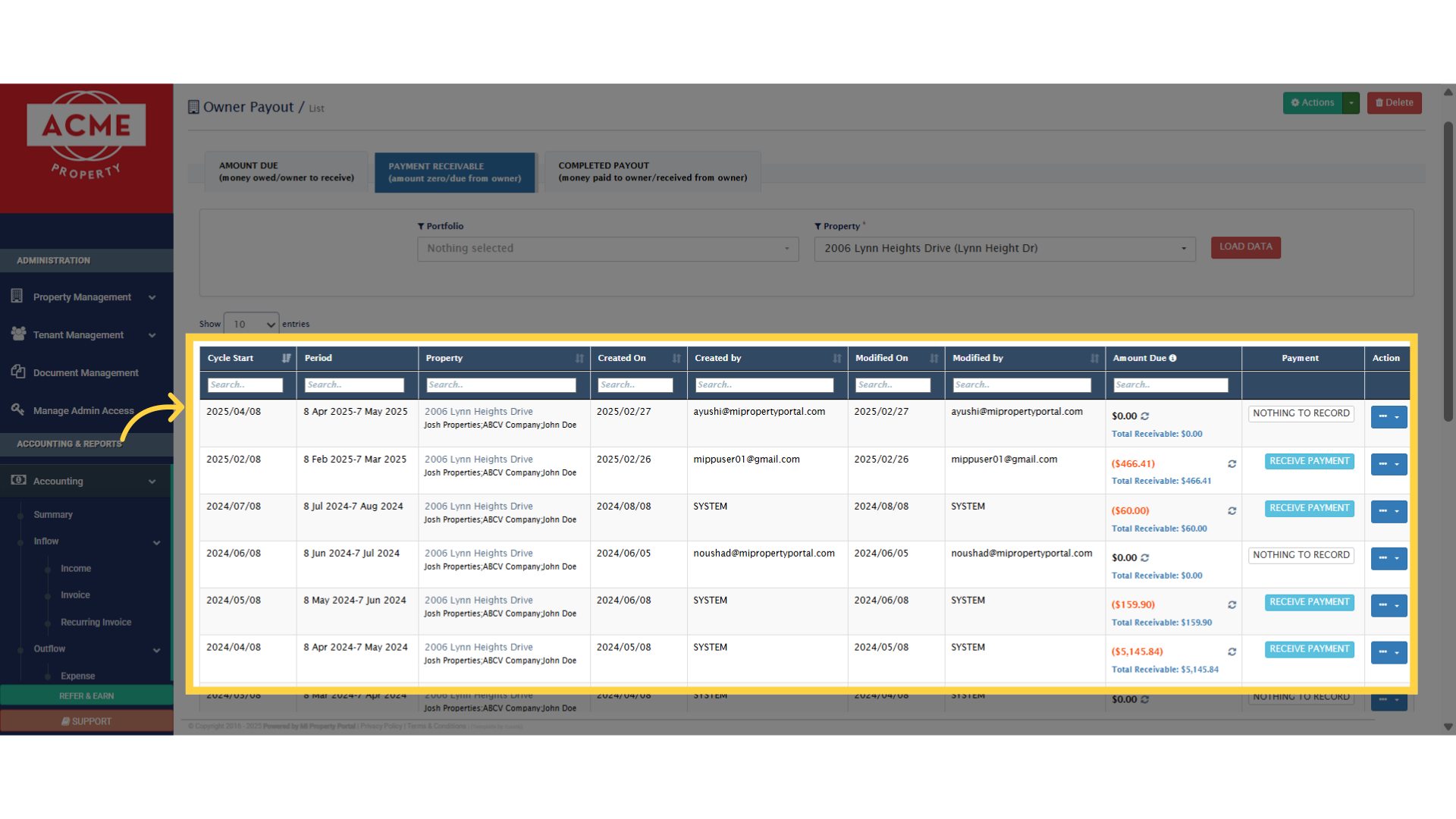Collapse the Outflow submenu chevron
The width and height of the screenshot is (1456, 819).
[x=157, y=650]
